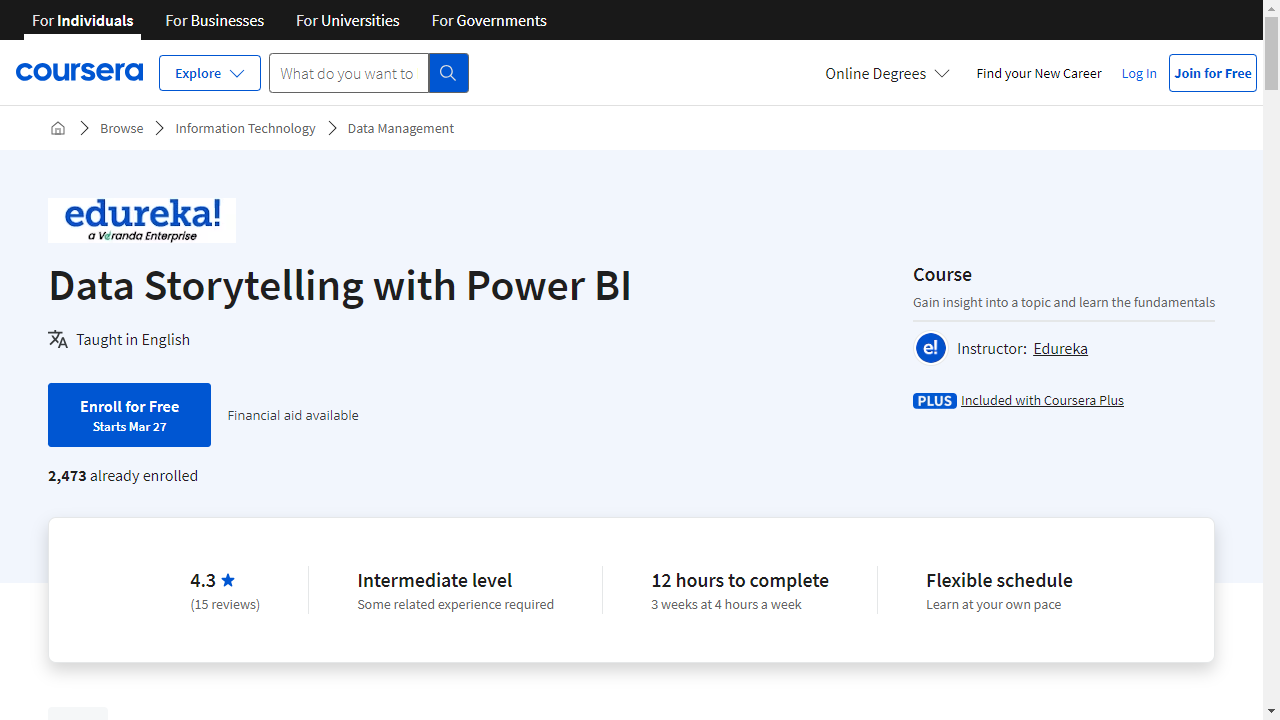Click the scrollbar down arrow
The width and height of the screenshot is (1280, 720).
1271,711
